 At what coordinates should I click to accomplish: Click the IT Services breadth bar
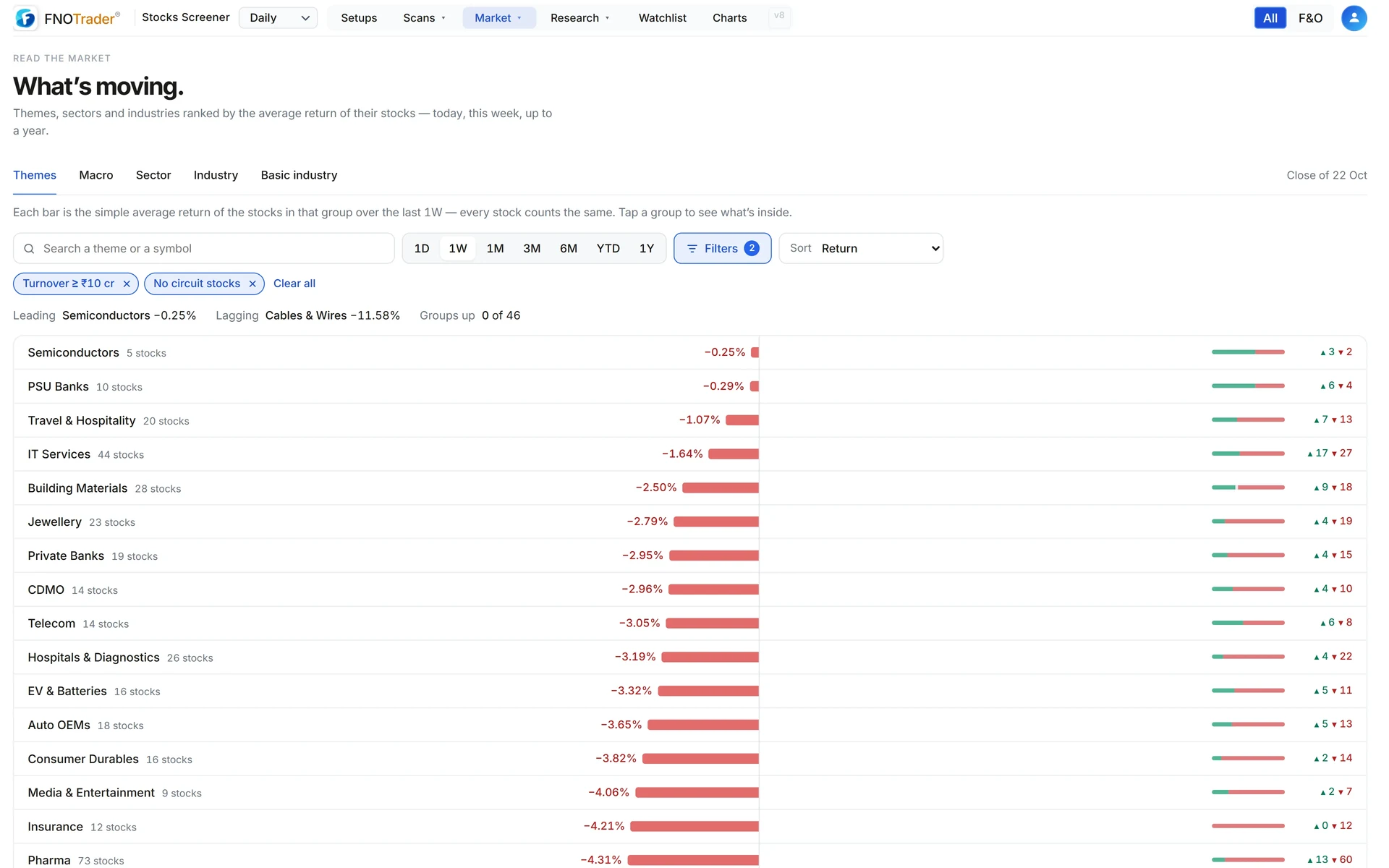(1248, 454)
